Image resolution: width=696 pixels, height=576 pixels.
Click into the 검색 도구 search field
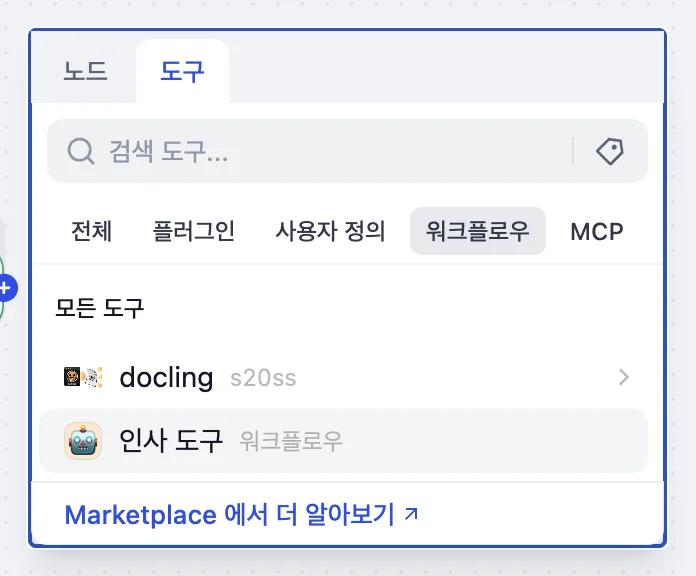coord(330,151)
